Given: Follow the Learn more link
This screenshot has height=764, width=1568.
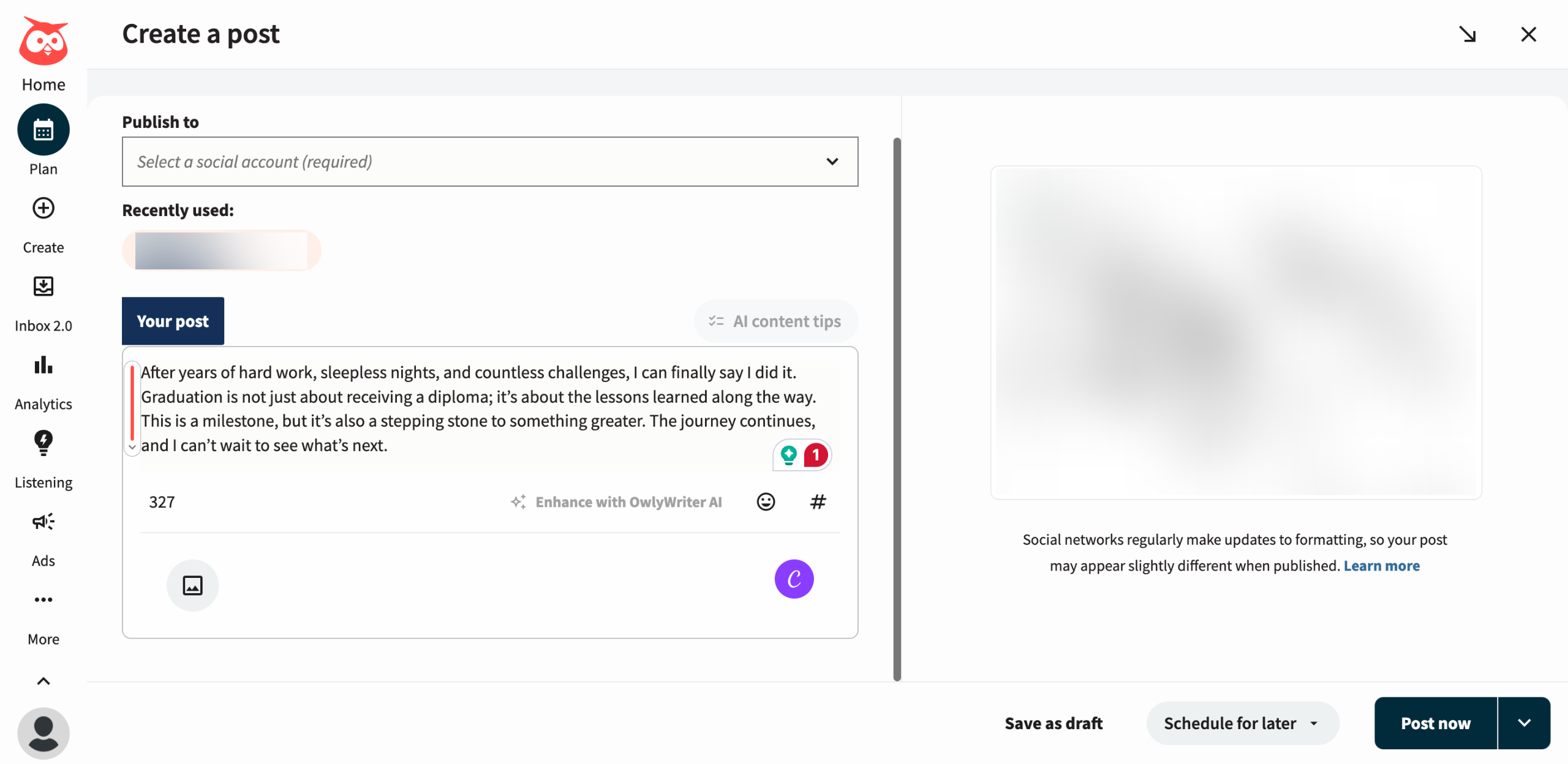Looking at the screenshot, I should pyautogui.click(x=1381, y=566).
